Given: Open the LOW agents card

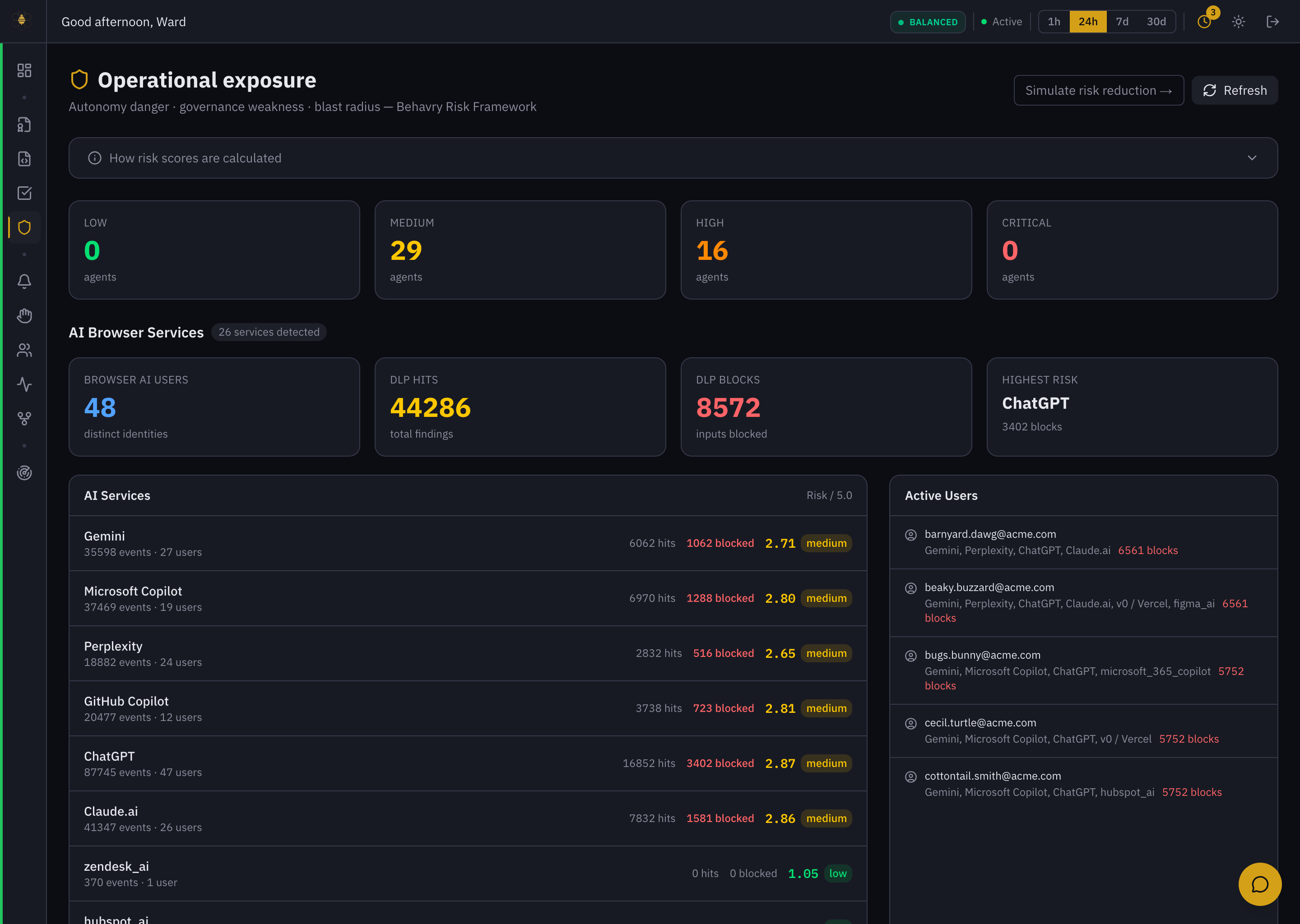Looking at the screenshot, I should pyautogui.click(x=214, y=250).
